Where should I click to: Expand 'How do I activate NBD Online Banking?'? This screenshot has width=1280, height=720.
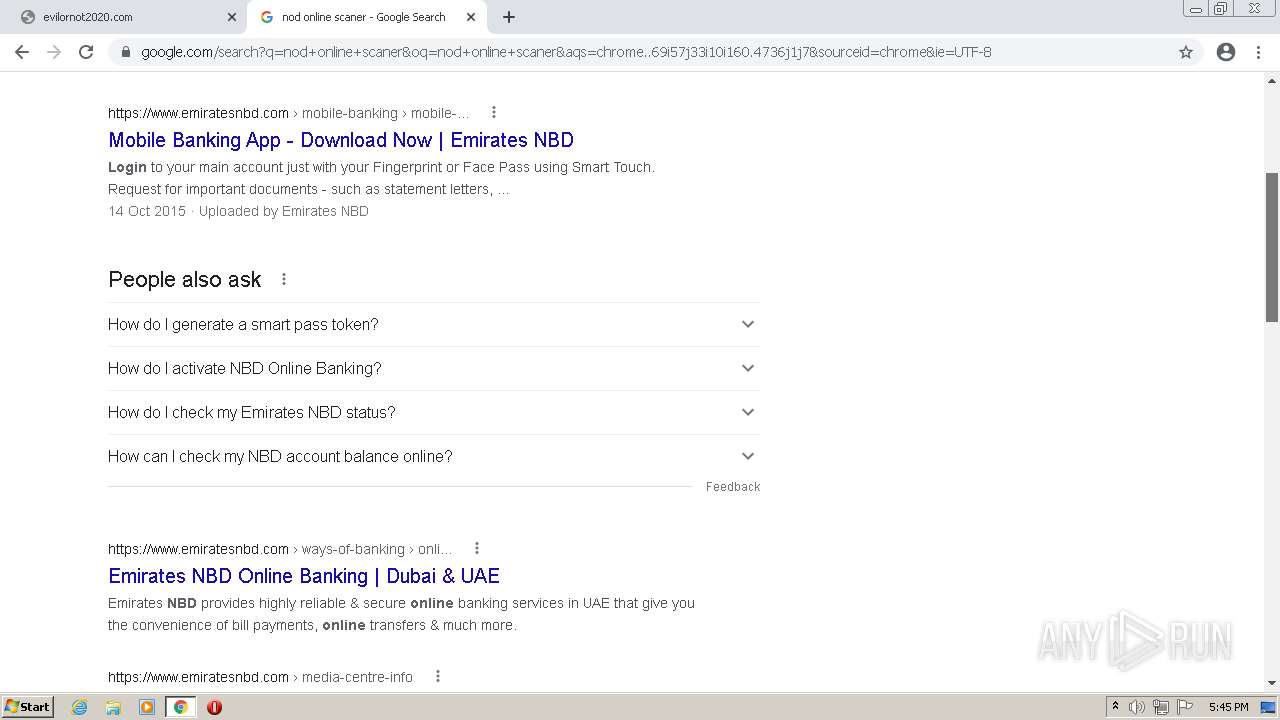point(434,368)
